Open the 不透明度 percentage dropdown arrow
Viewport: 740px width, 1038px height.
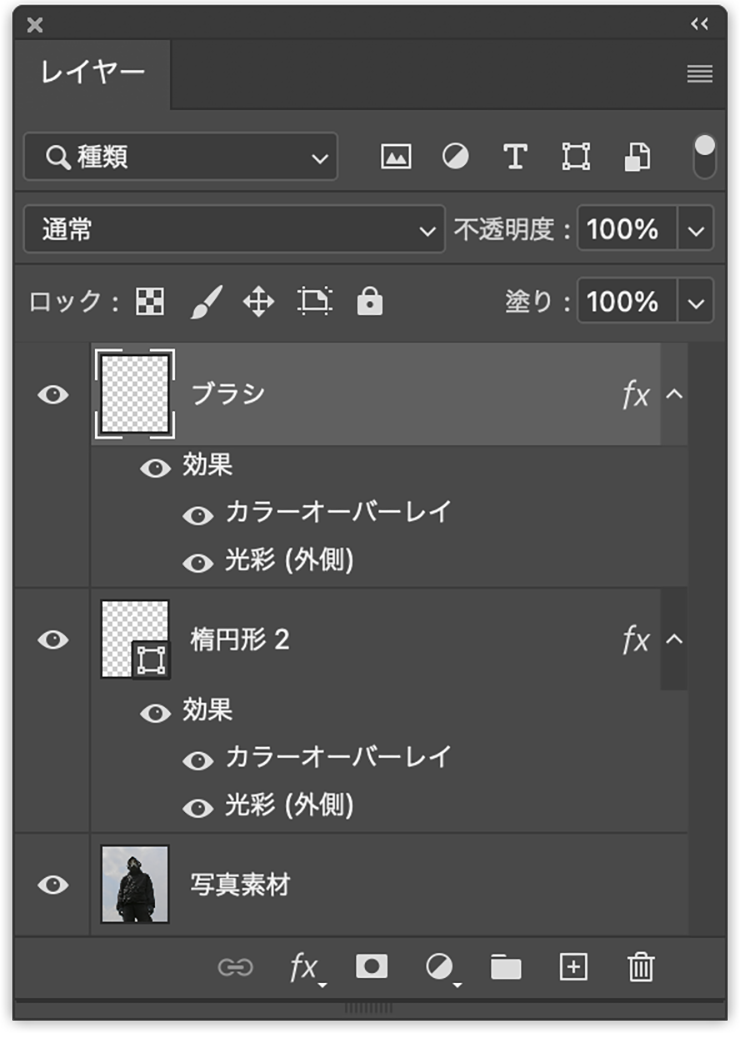coord(696,230)
